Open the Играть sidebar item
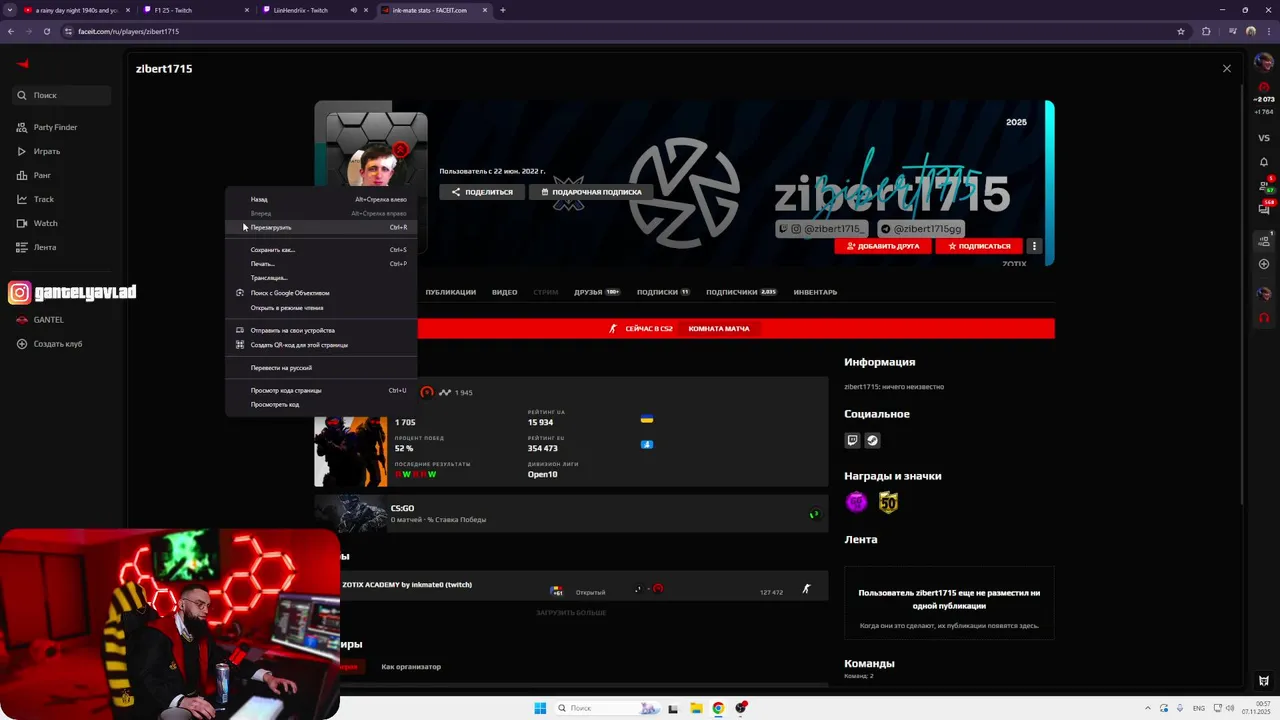Viewport: 1280px width, 720px height. click(x=39, y=151)
